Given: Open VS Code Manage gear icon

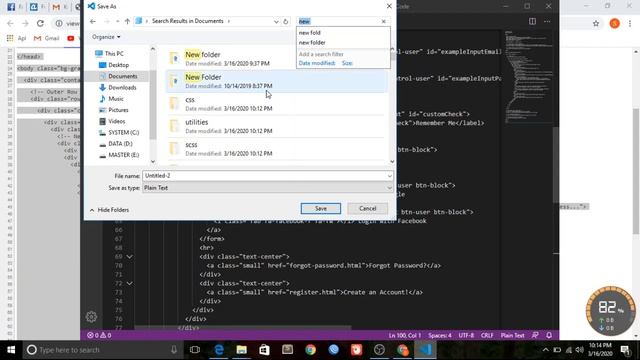Looking at the screenshot, I should click(x=91, y=317).
